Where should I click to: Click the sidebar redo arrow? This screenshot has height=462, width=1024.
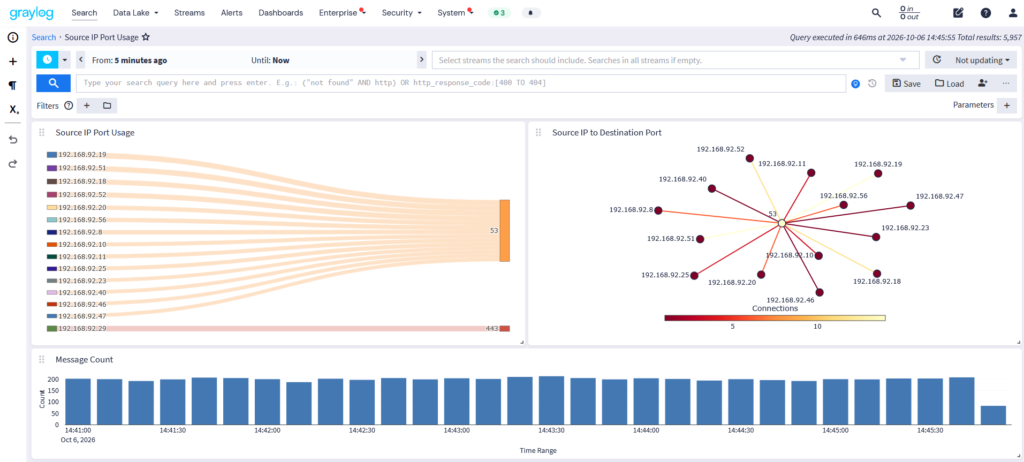coord(12,164)
